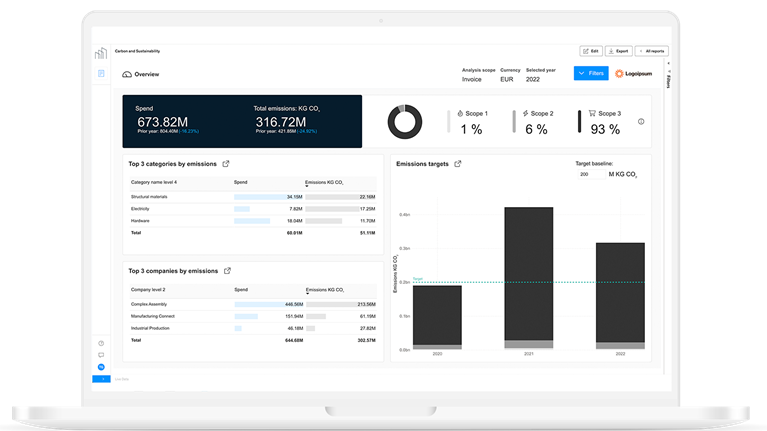The image size is (767, 431).
Task: Click the Edit button
Action: [x=590, y=50]
